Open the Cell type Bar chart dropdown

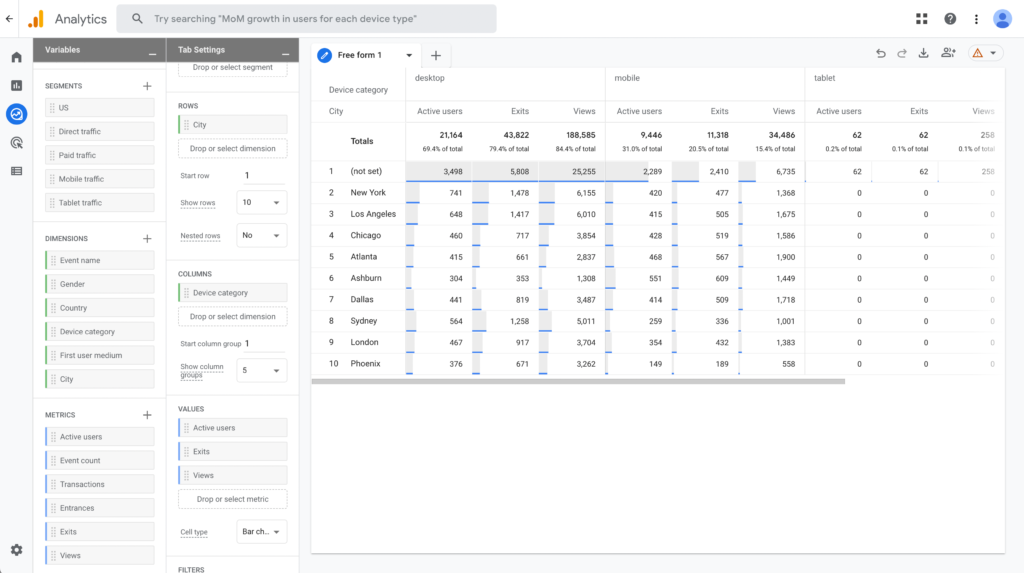point(262,531)
